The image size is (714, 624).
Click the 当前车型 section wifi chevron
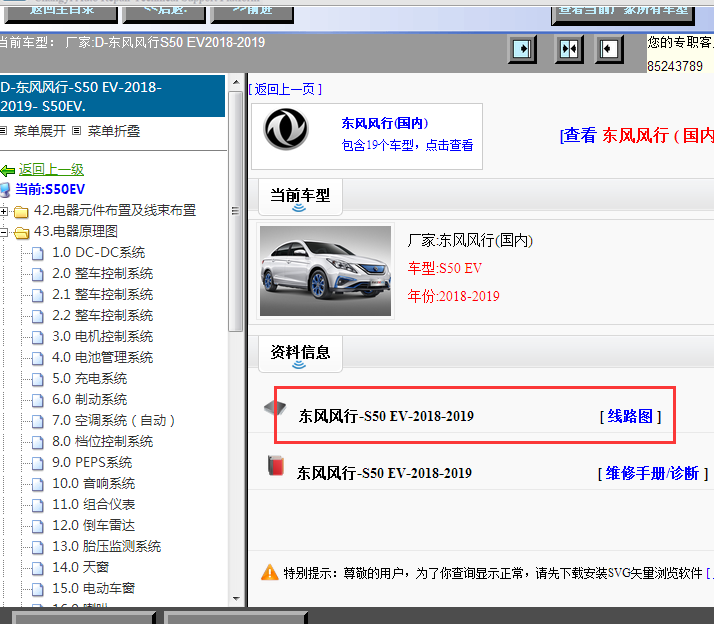(299, 208)
